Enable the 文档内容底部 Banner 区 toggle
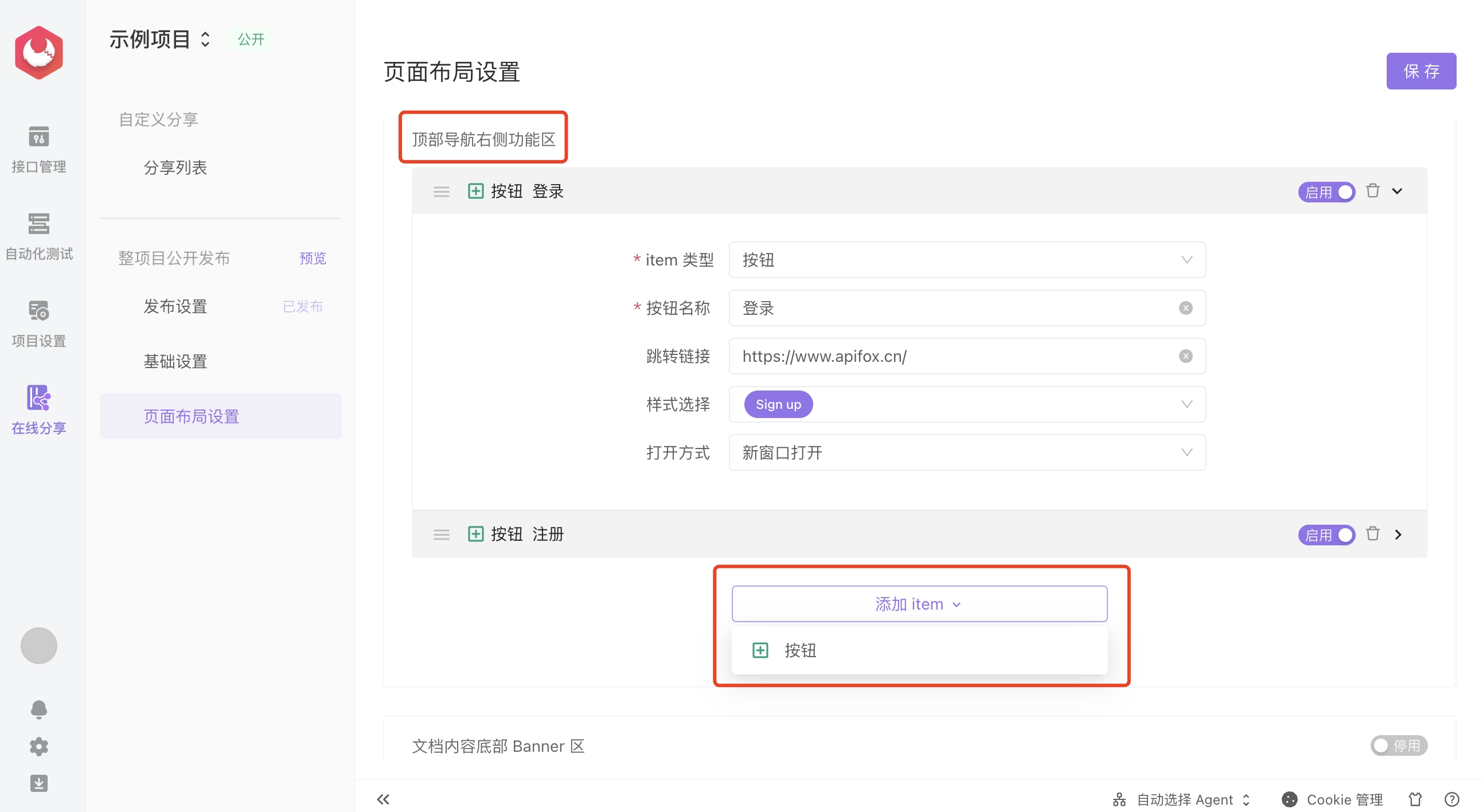 point(1398,745)
